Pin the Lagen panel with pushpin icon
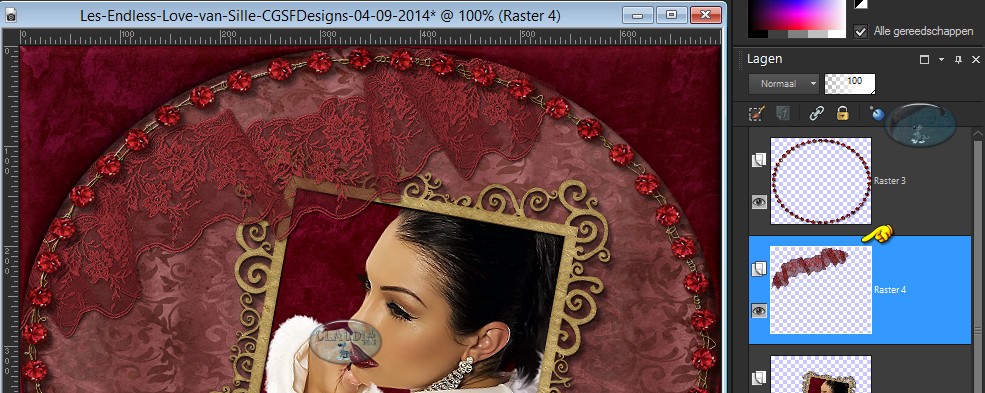 click(958, 60)
